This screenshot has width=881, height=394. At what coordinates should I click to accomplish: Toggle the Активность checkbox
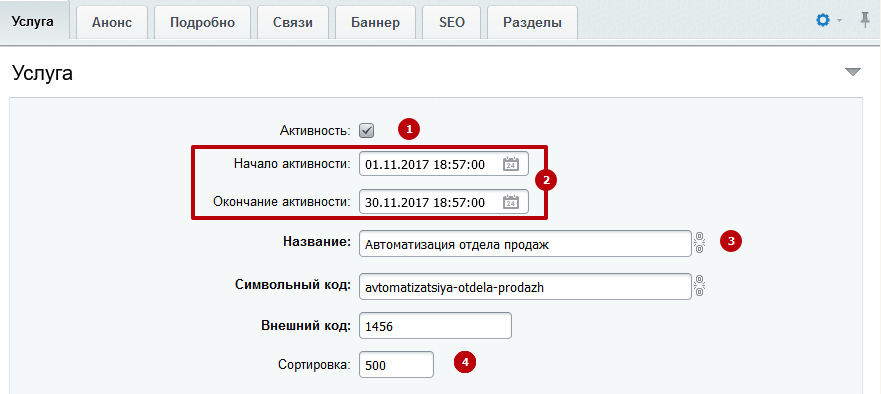(x=366, y=131)
